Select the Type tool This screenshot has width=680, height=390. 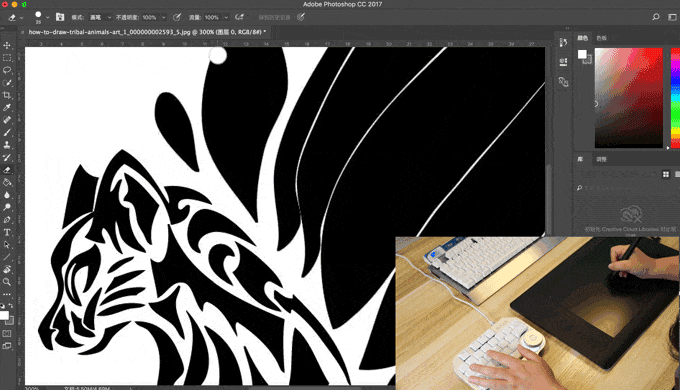(7, 233)
